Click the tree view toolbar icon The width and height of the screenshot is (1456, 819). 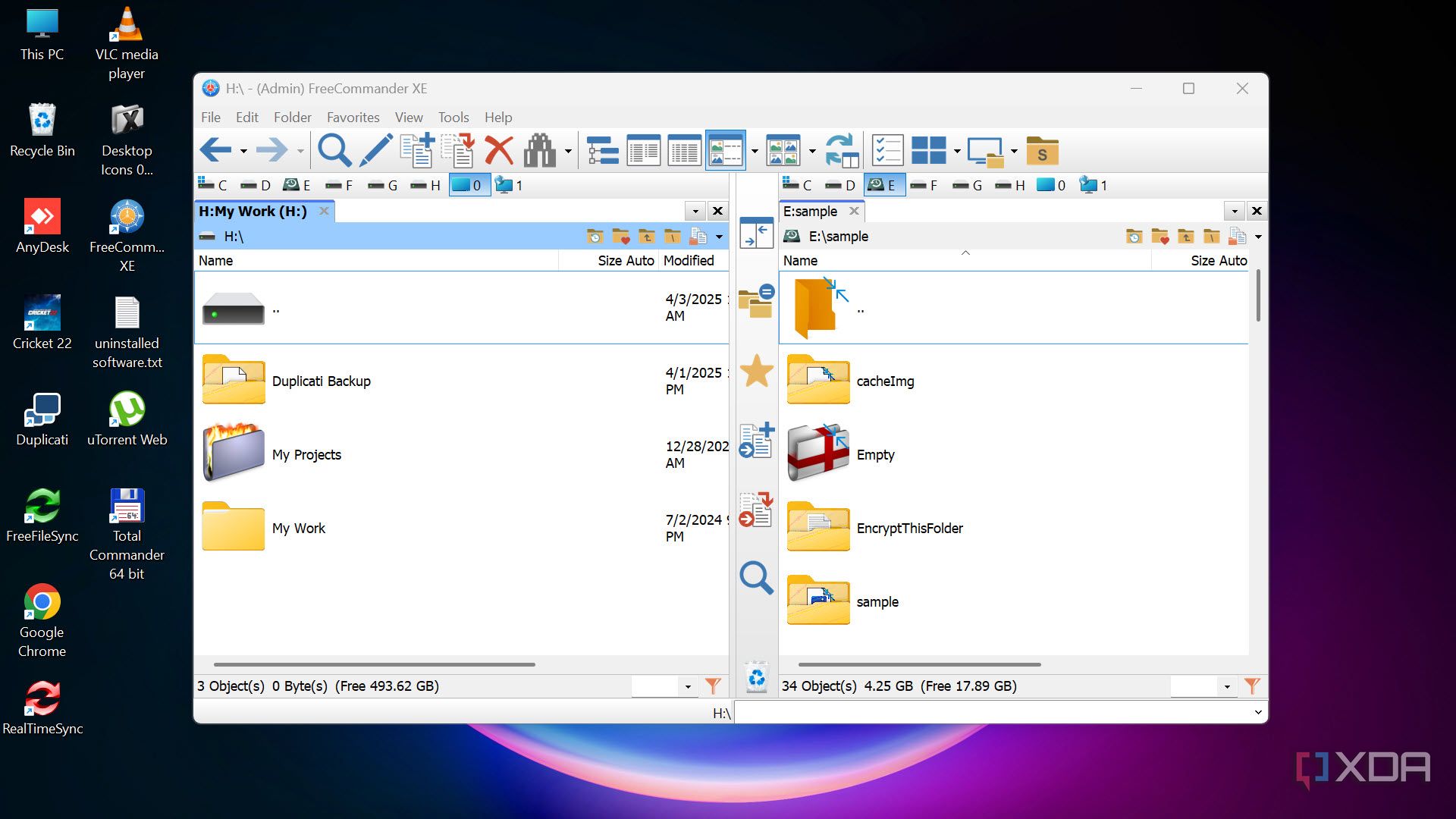(x=603, y=150)
